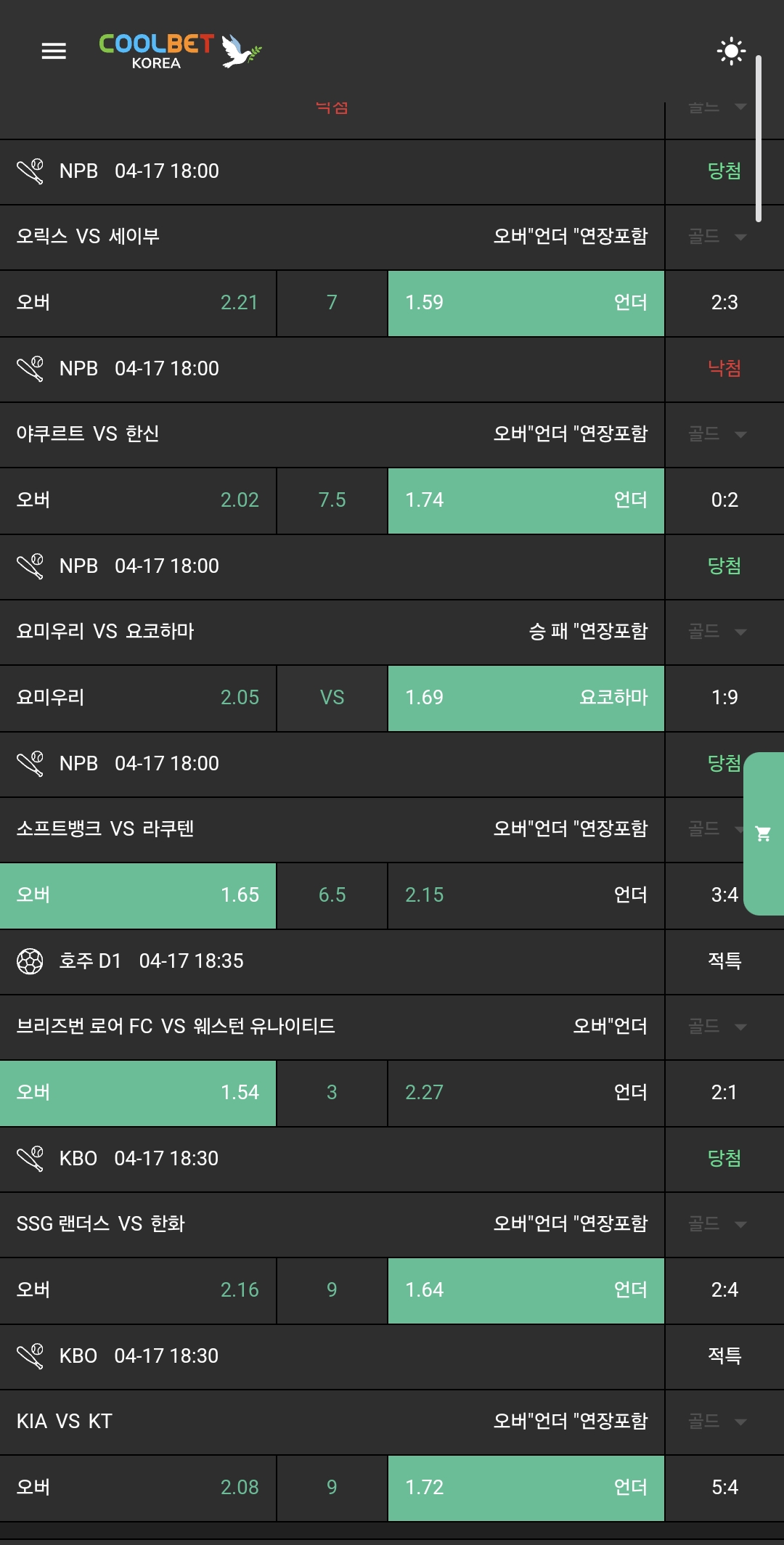Click soccer ball icon for 호주 D1 match
784x1545 pixels.
tap(30, 961)
